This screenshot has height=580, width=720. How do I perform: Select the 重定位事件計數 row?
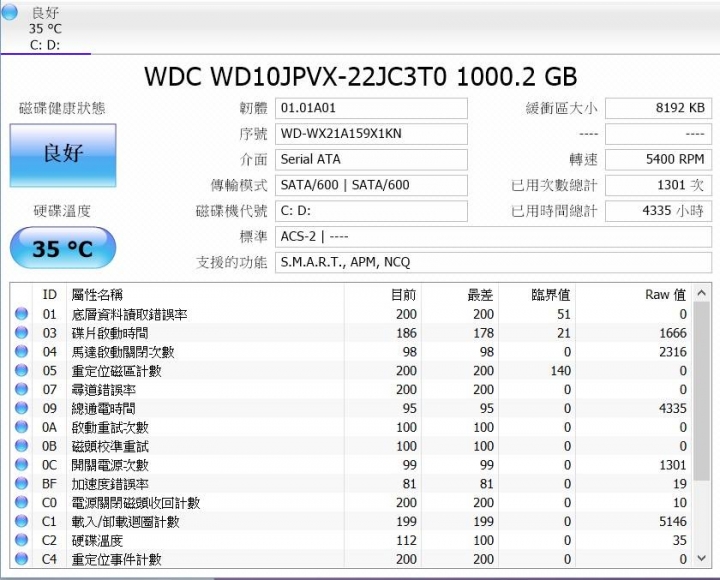(x=351, y=559)
